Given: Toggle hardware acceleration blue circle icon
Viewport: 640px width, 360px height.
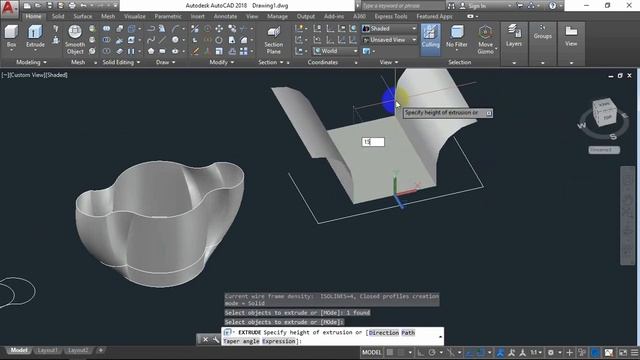Looking at the screenshot, I should (x=596, y=352).
